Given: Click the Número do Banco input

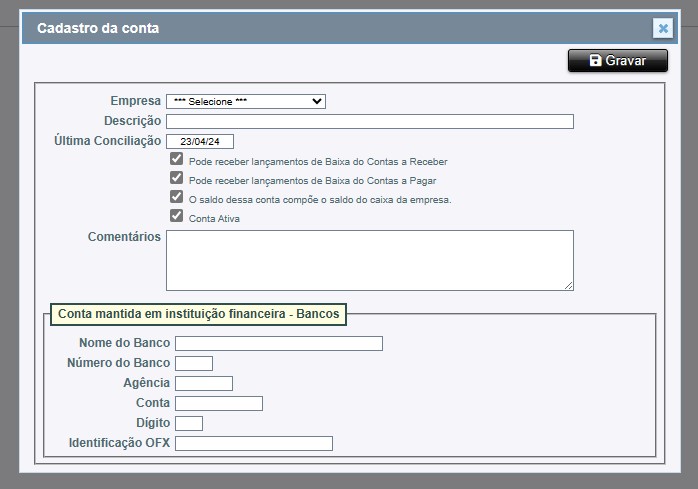Looking at the screenshot, I should 194,363.
